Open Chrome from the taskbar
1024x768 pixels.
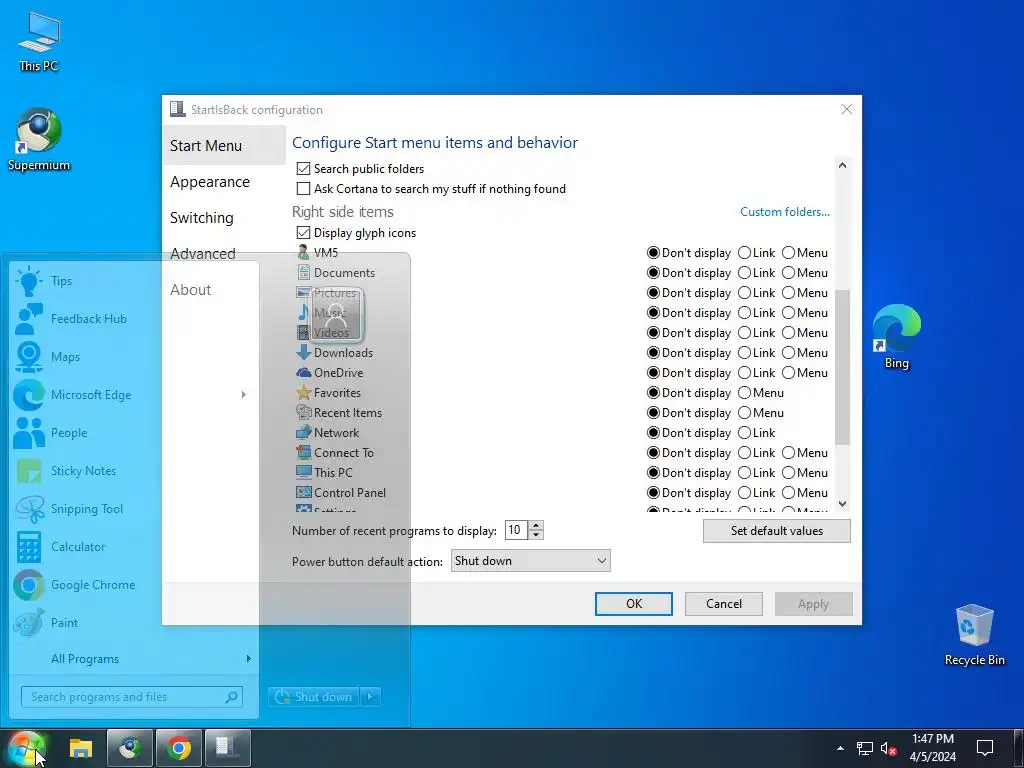tap(179, 748)
